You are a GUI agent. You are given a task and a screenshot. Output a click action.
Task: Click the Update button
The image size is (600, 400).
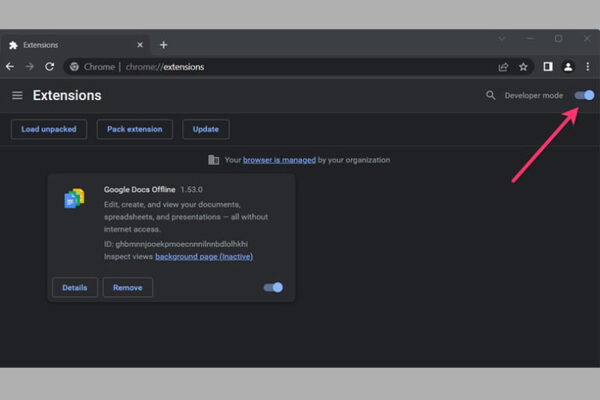coord(206,129)
